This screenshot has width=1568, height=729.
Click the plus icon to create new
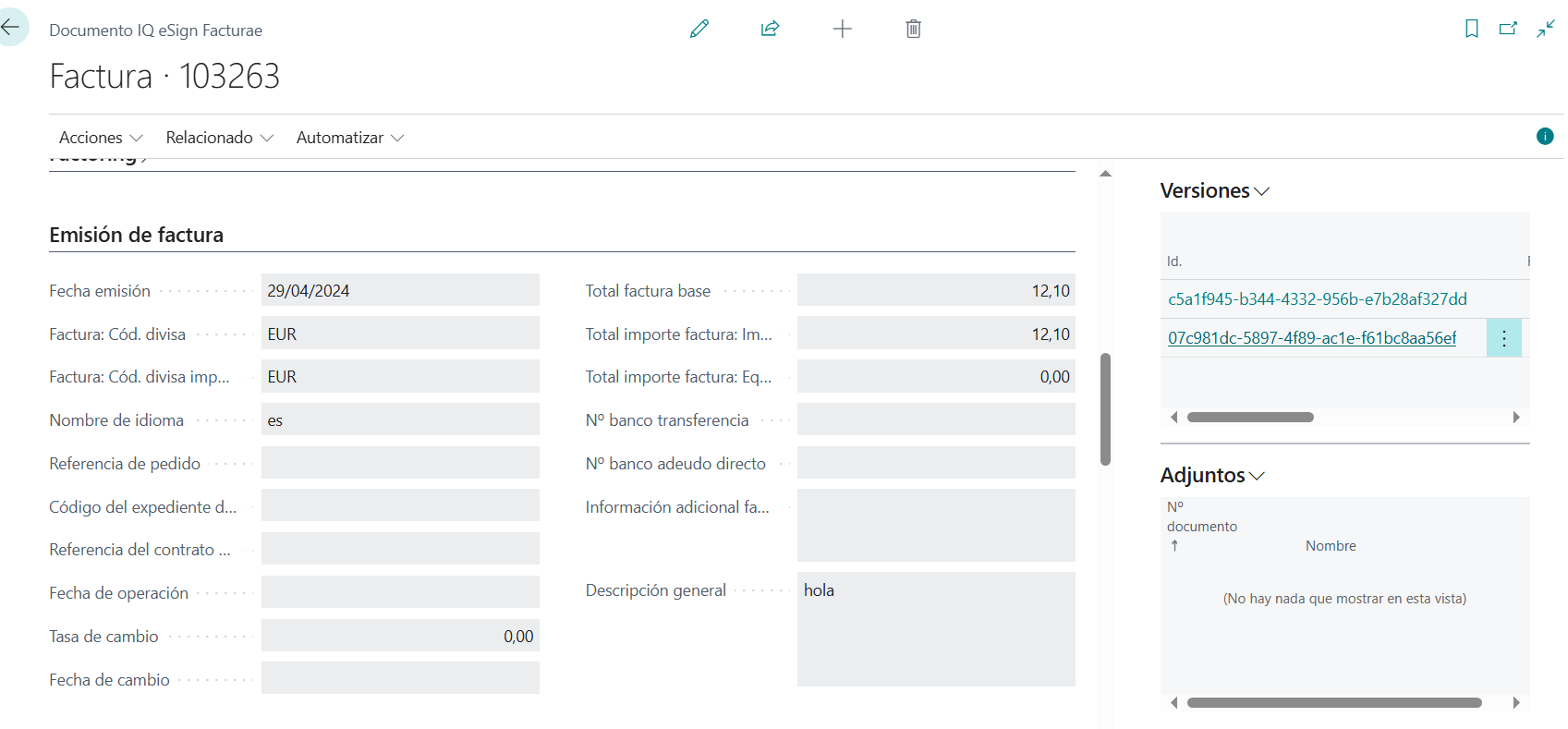pyautogui.click(x=842, y=29)
